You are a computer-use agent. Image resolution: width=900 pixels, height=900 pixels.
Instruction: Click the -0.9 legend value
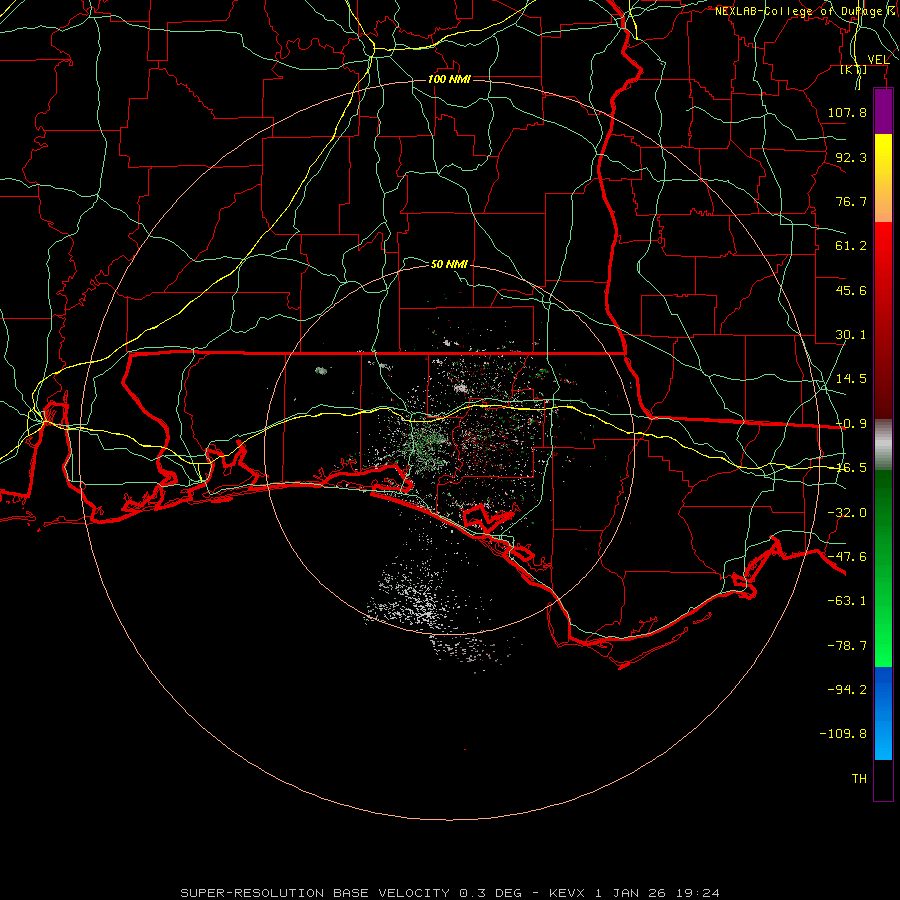(851, 424)
